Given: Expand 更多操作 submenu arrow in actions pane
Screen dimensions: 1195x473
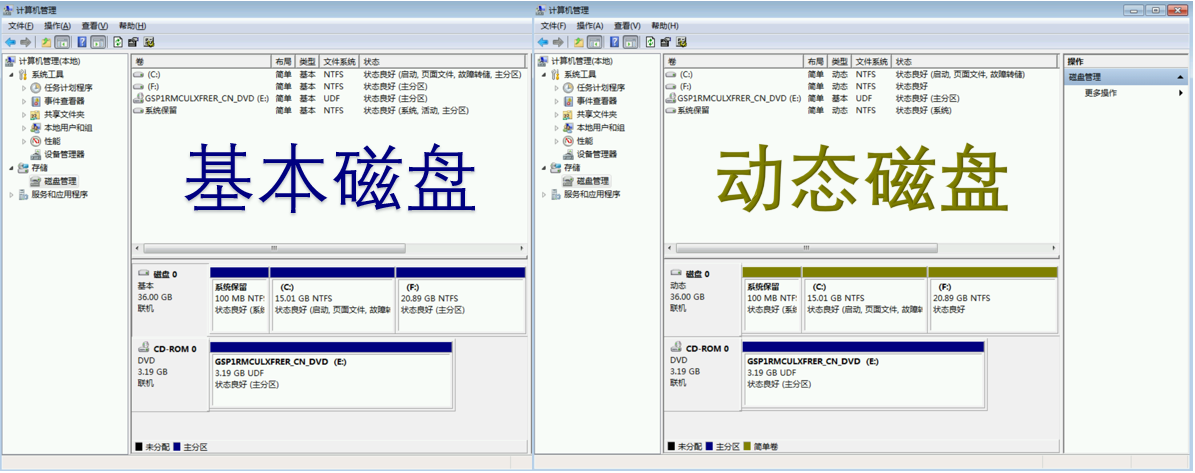Looking at the screenshot, I should tap(1182, 93).
